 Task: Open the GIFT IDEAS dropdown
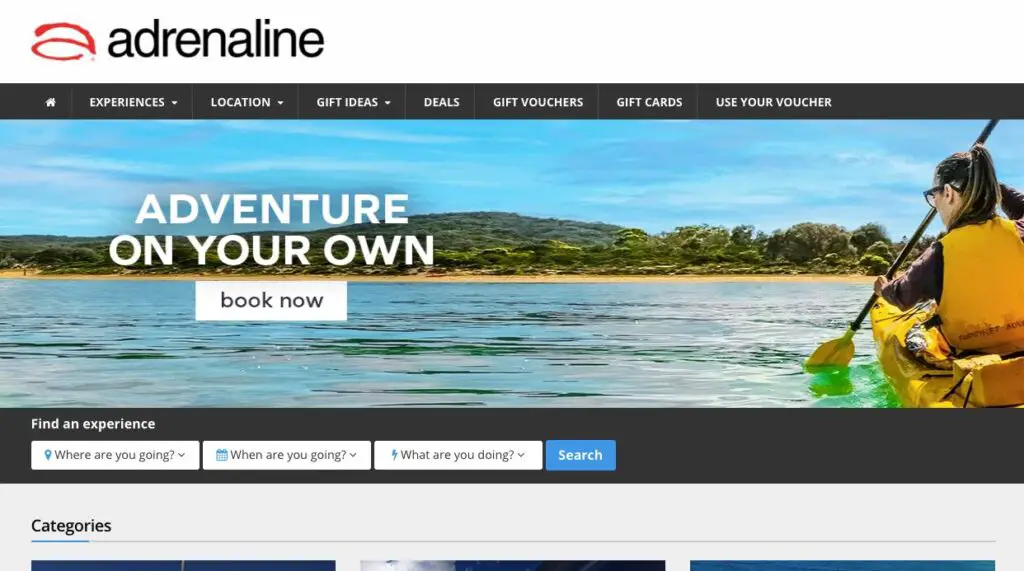coord(353,102)
